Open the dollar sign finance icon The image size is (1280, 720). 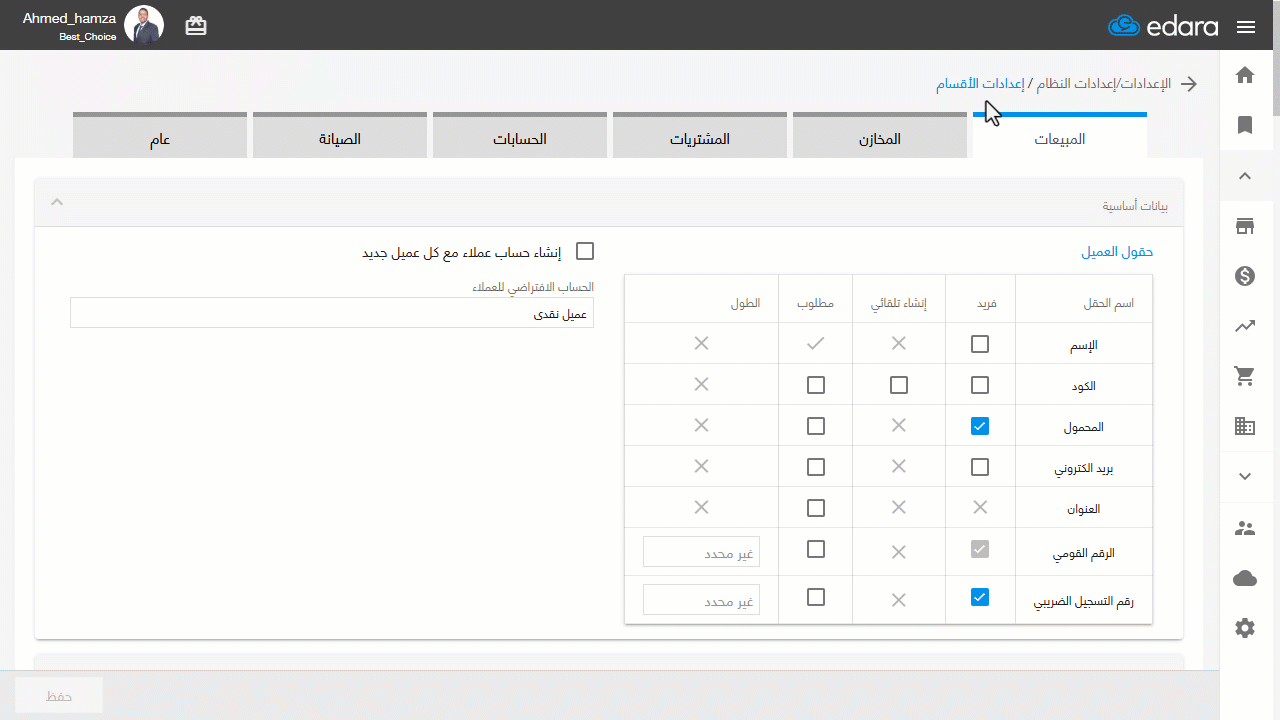[1245, 276]
